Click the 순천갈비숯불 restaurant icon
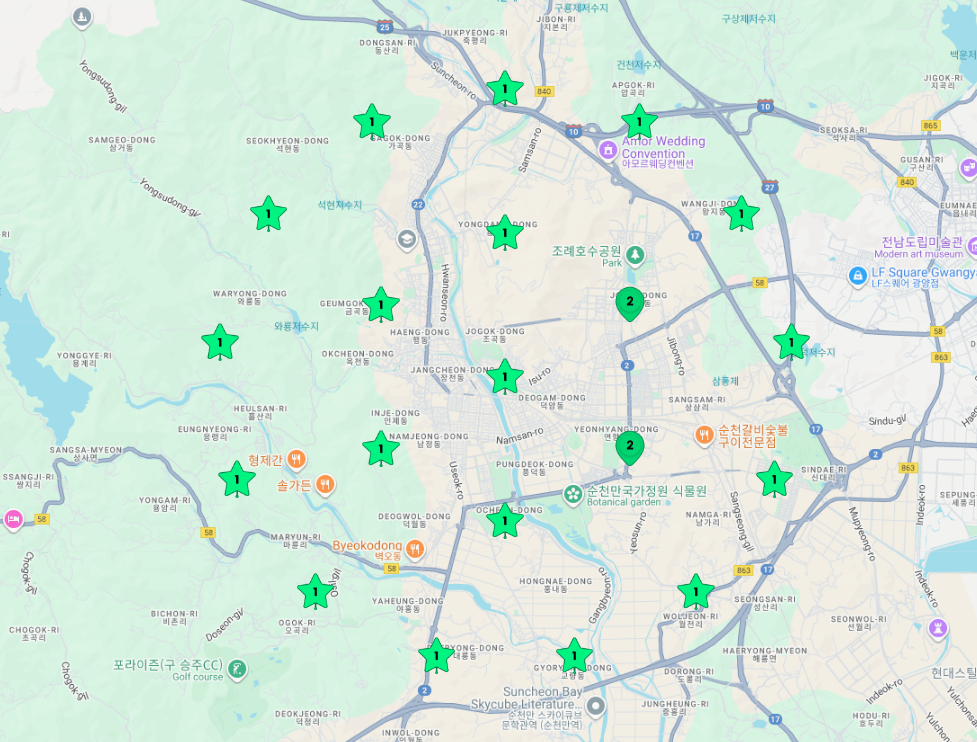 [x=704, y=435]
